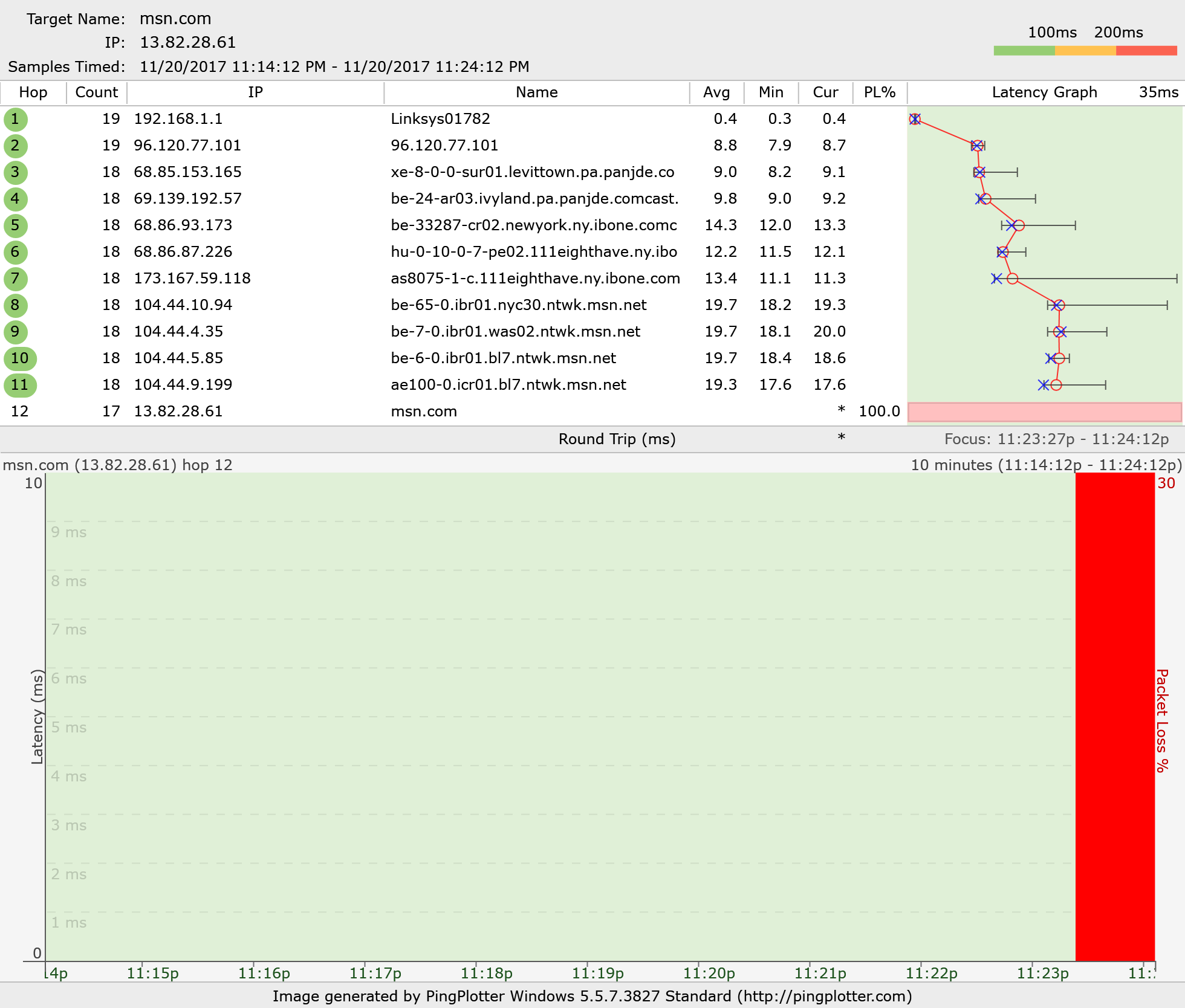Click the Latency Graph column header
Image resolution: width=1185 pixels, height=1008 pixels.
coord(1044,92)
